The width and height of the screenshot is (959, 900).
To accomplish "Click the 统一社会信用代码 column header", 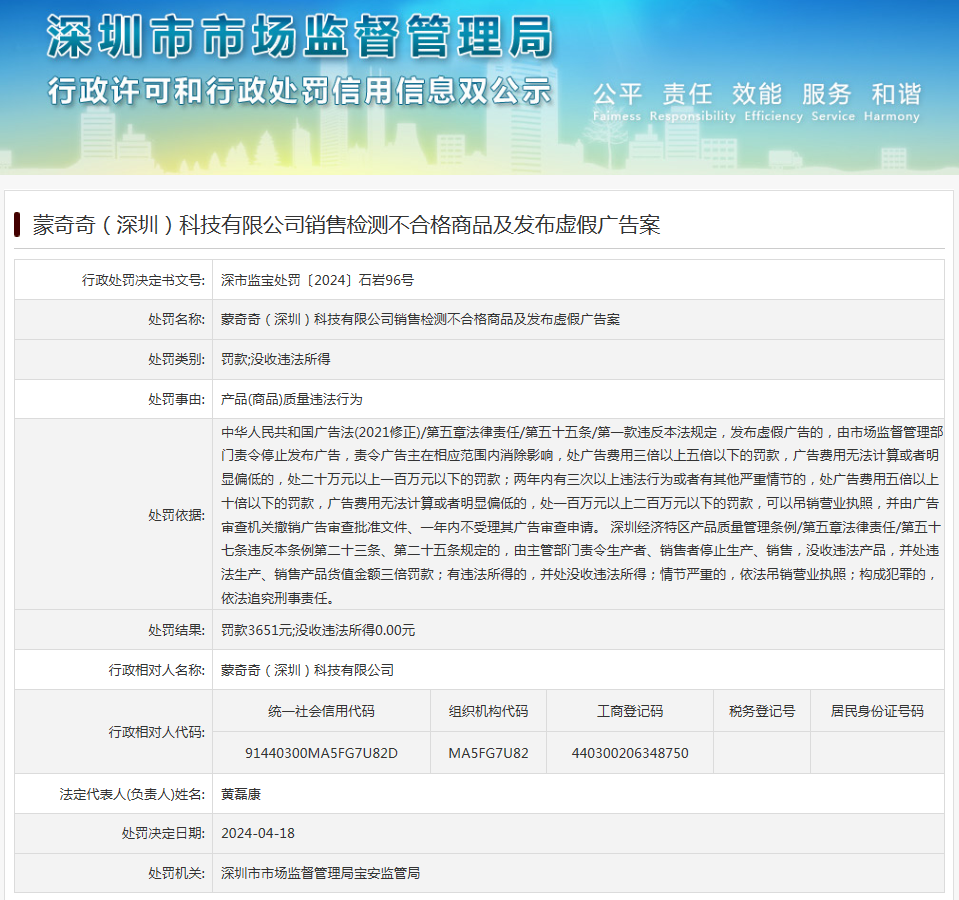I will tap(321, 711).
